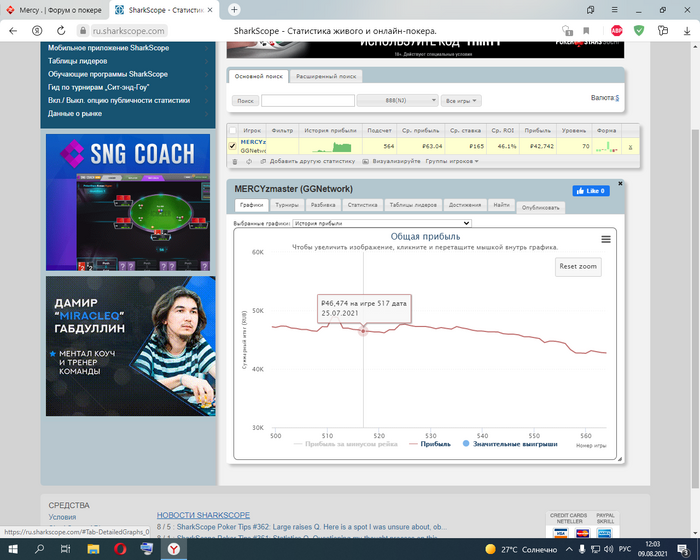
Task: Expand the Данные о рынке sidebar item
Action: 127,113
